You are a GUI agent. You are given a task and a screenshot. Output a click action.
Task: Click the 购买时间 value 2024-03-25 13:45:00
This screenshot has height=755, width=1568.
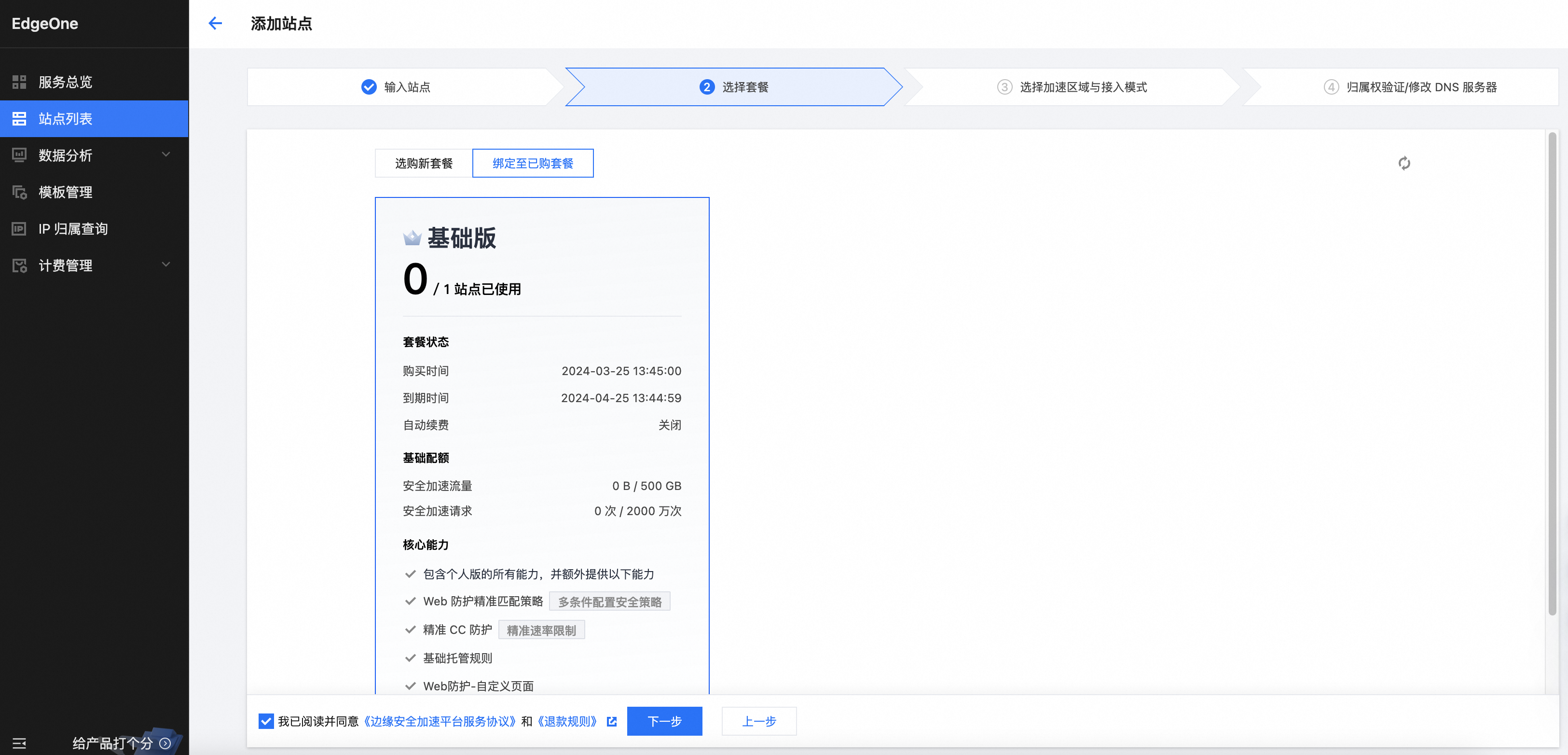(621, 371)
